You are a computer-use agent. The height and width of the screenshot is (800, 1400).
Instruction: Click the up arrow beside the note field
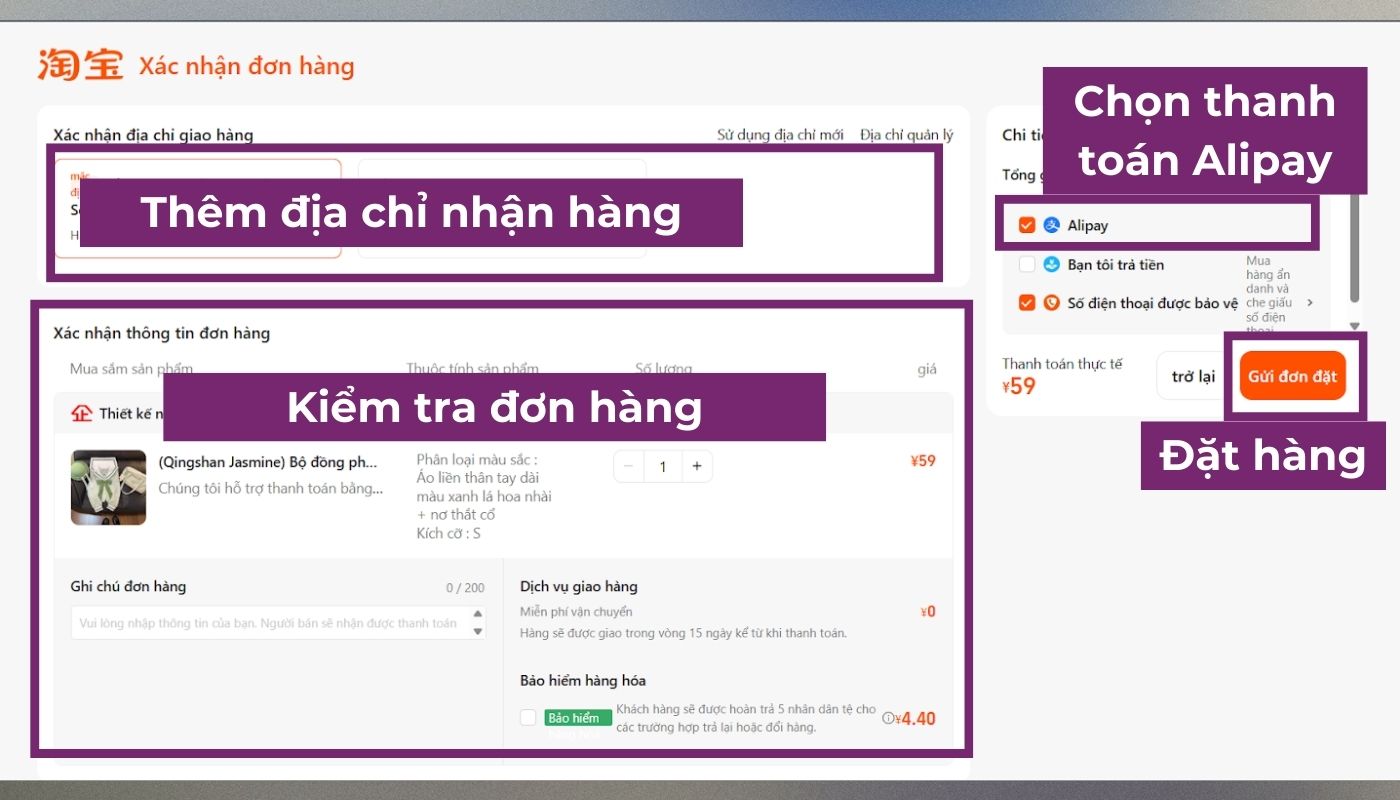pos(477,616)
